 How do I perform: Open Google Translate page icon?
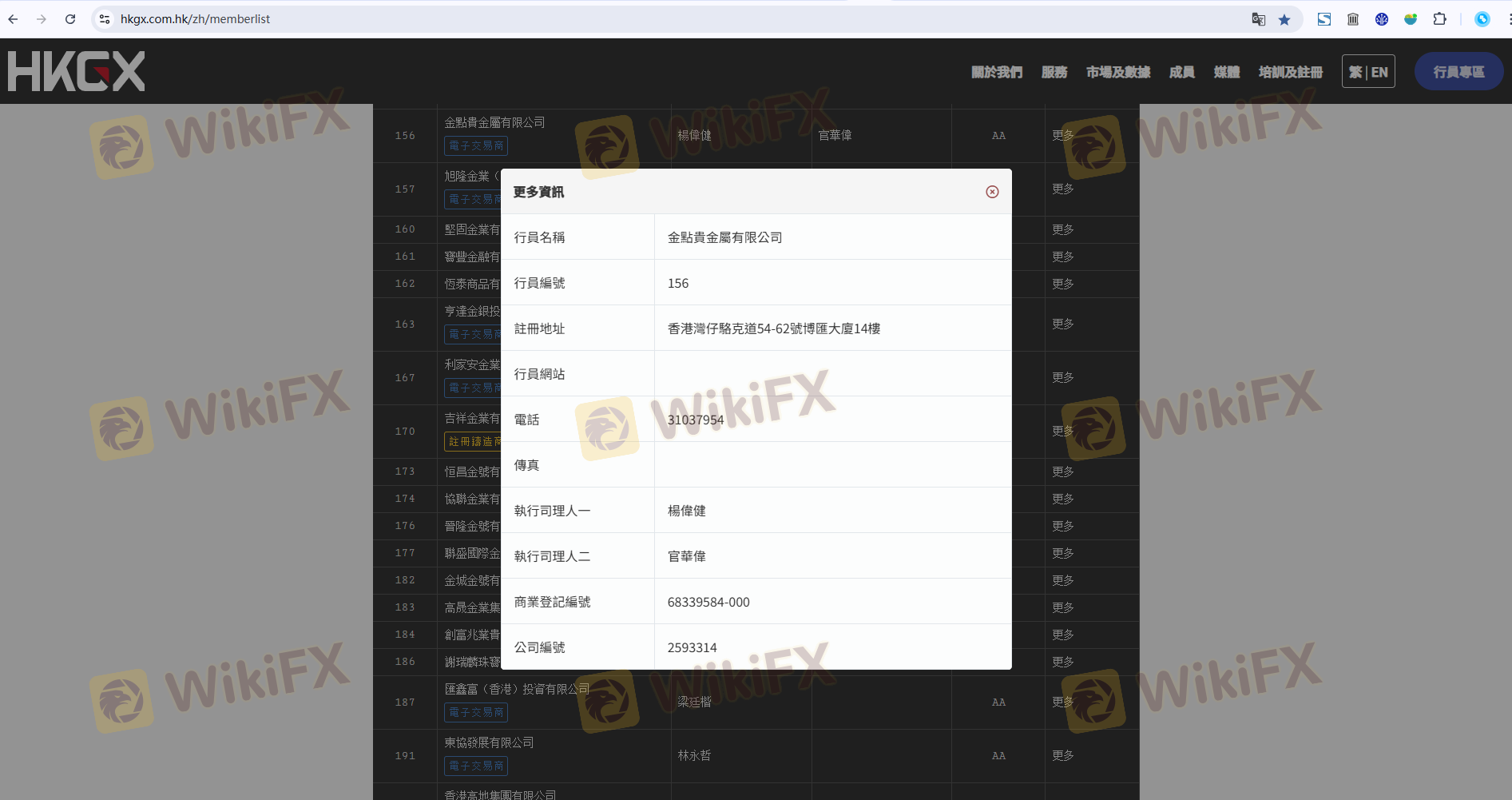(1259, 19)
